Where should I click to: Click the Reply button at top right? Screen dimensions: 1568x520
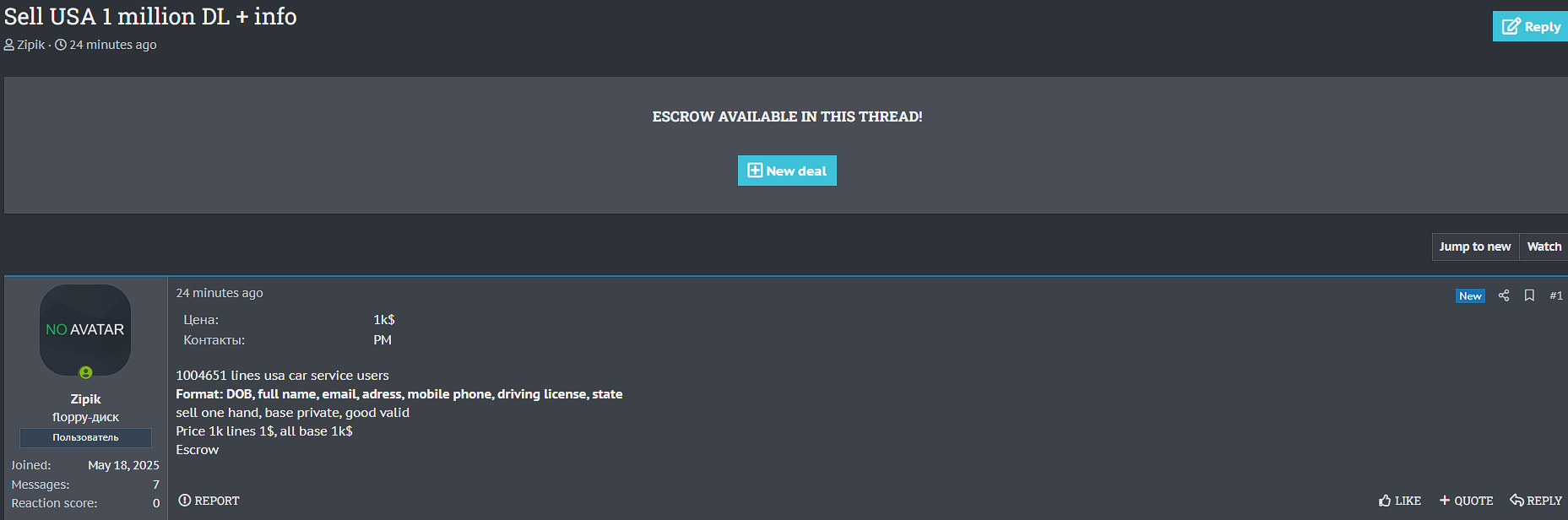click(1531, 26)
